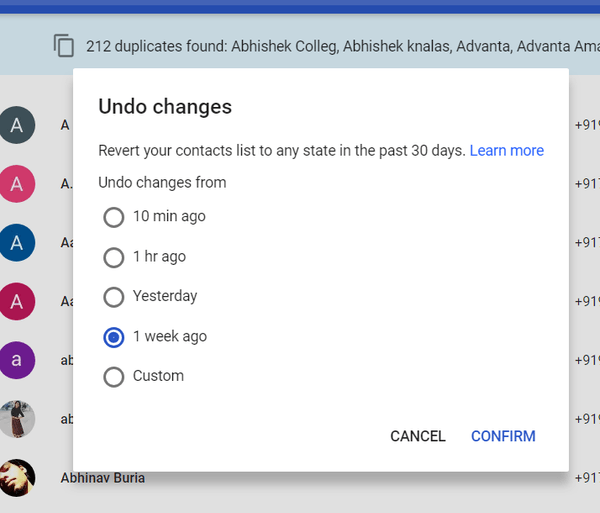Click the duplicates copy icon in banner
Image resolution: width=600 pixels, height=513 pixels.
(64, 45)
